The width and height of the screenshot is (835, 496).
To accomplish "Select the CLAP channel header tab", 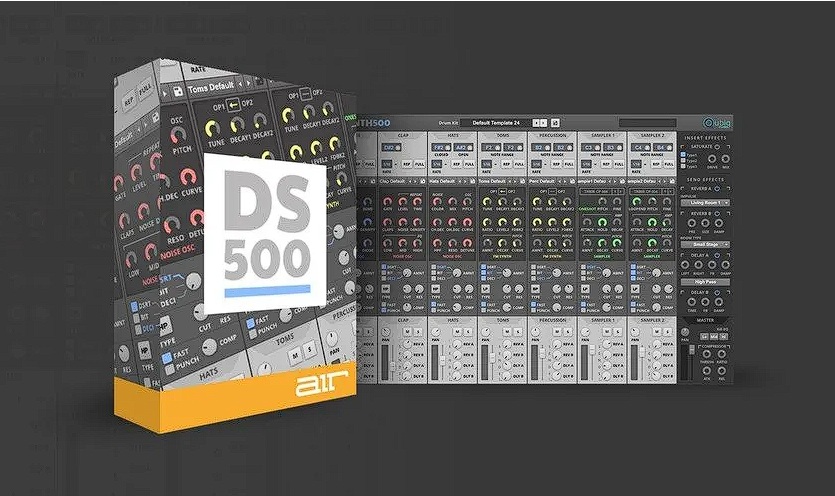I will (403, 135).
